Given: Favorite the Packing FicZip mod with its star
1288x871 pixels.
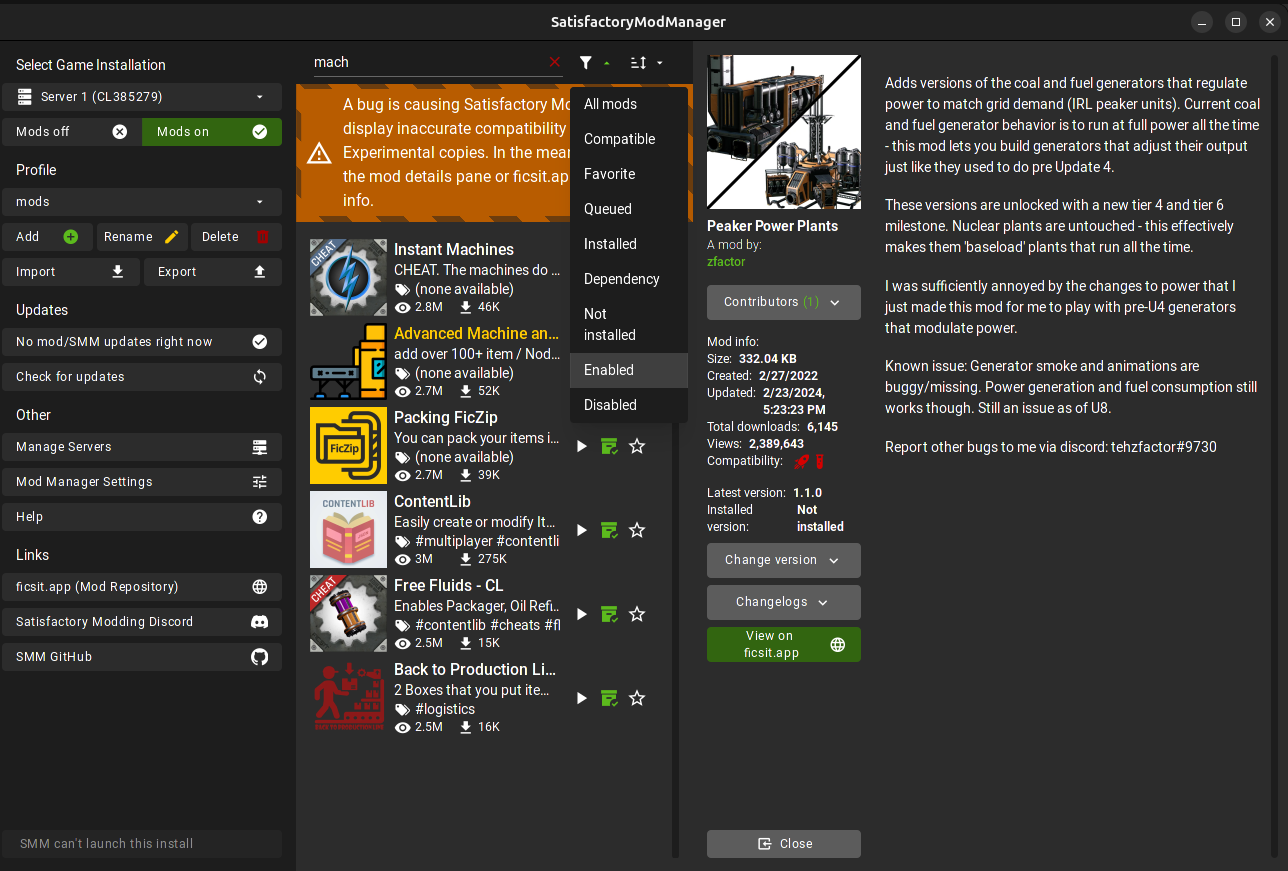Looking at the screenshot, I should [x=637, y=446].
